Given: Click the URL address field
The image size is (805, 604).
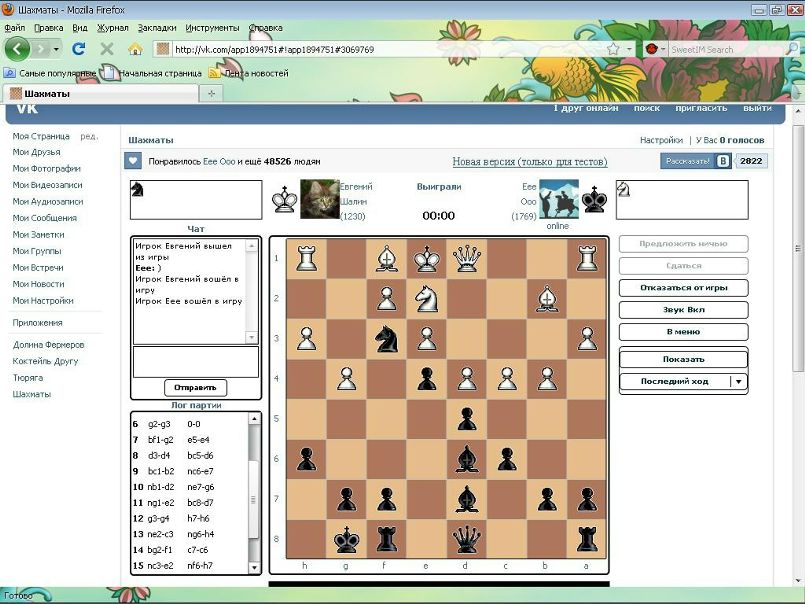Looking at the screenshot, I should (x=389, y=49).
